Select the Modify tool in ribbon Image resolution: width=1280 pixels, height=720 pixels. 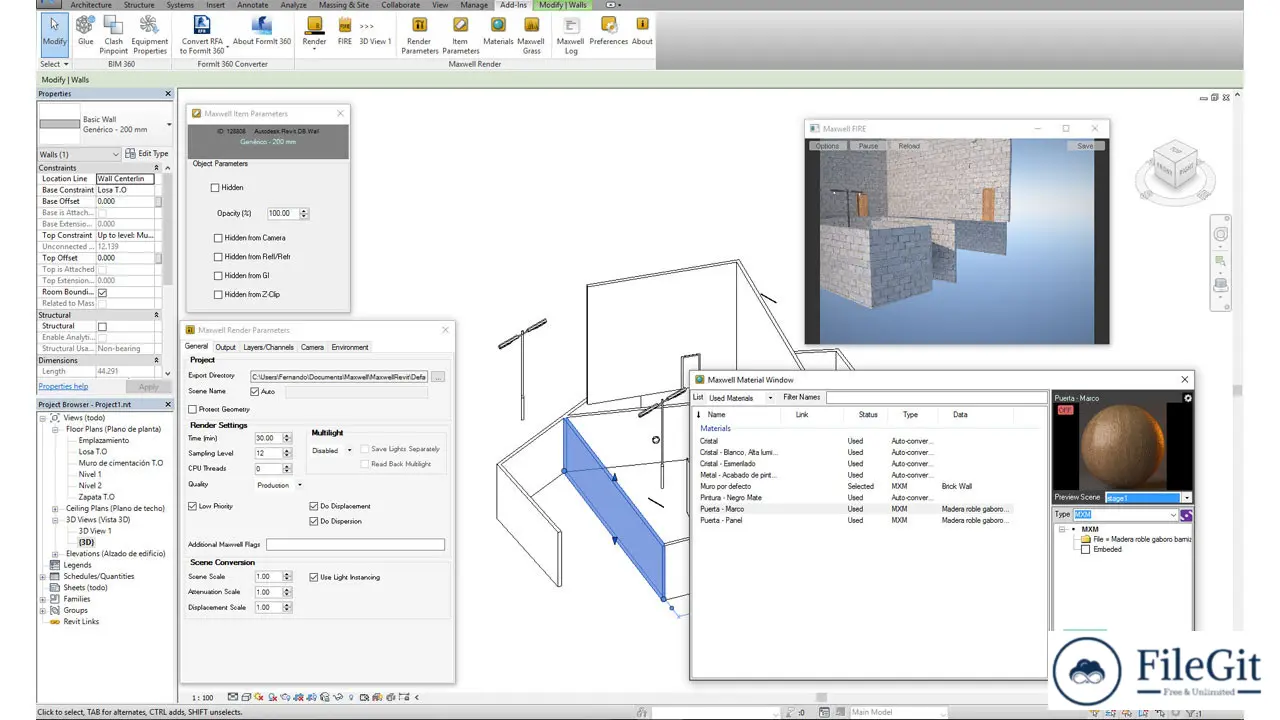[54, 33]
